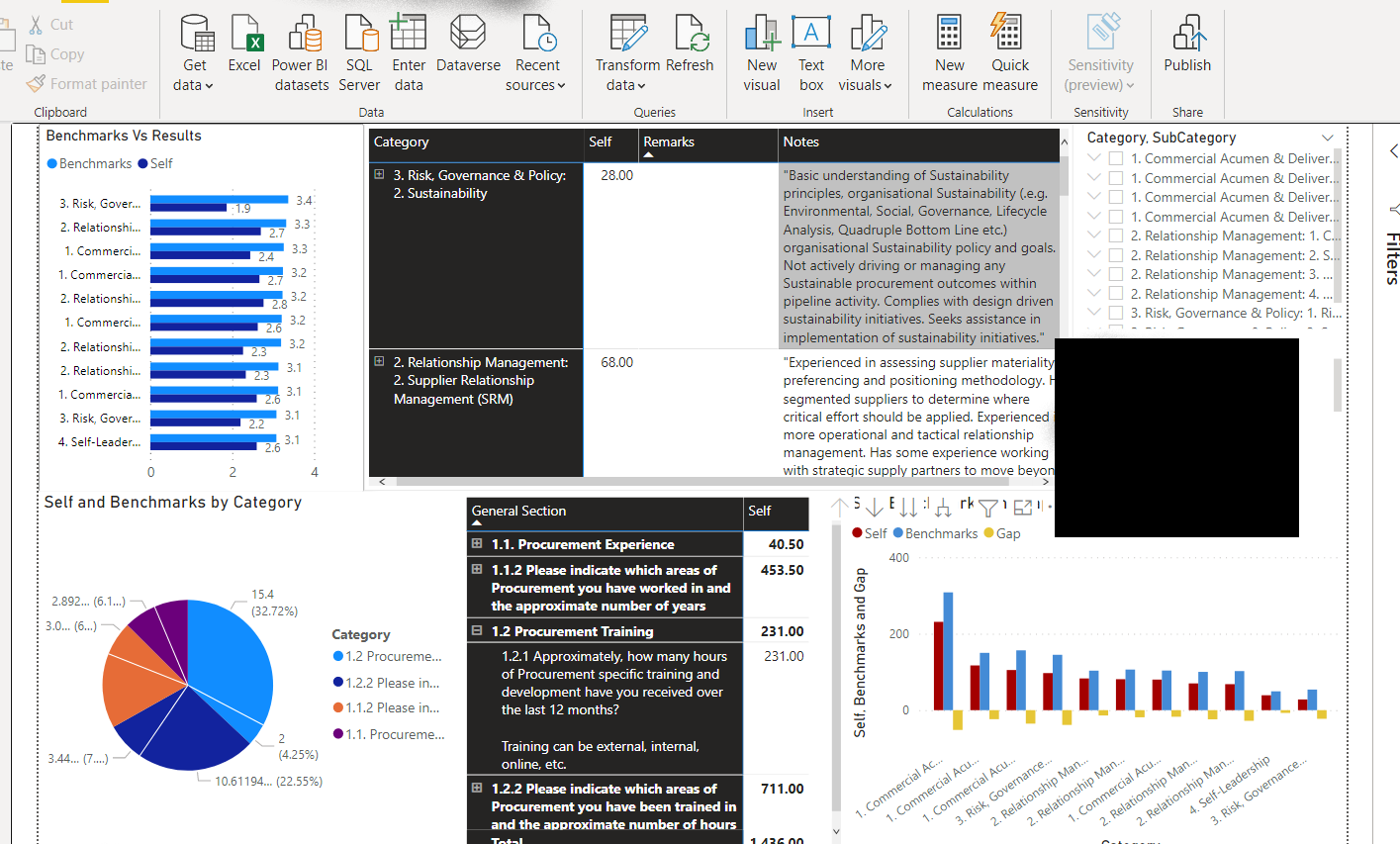Open the Recent sources dropdown
This screenshot has width=1400, height=844.
pyautogui.click(x=536, y=75)
